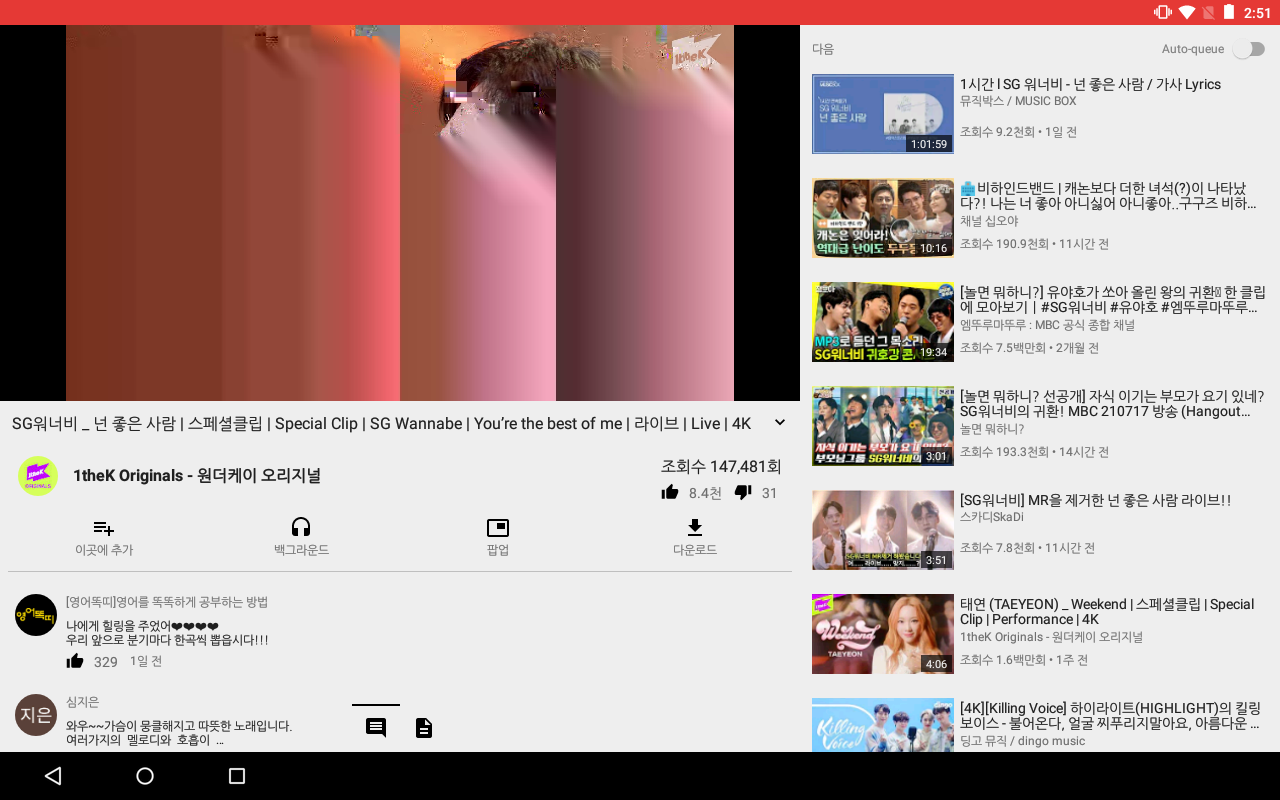This screenshot has height=800, width=1280.
Task: Open the 1시간 SG 워너비 lyrics video thumbnail
Action: (x=883, y=113)
